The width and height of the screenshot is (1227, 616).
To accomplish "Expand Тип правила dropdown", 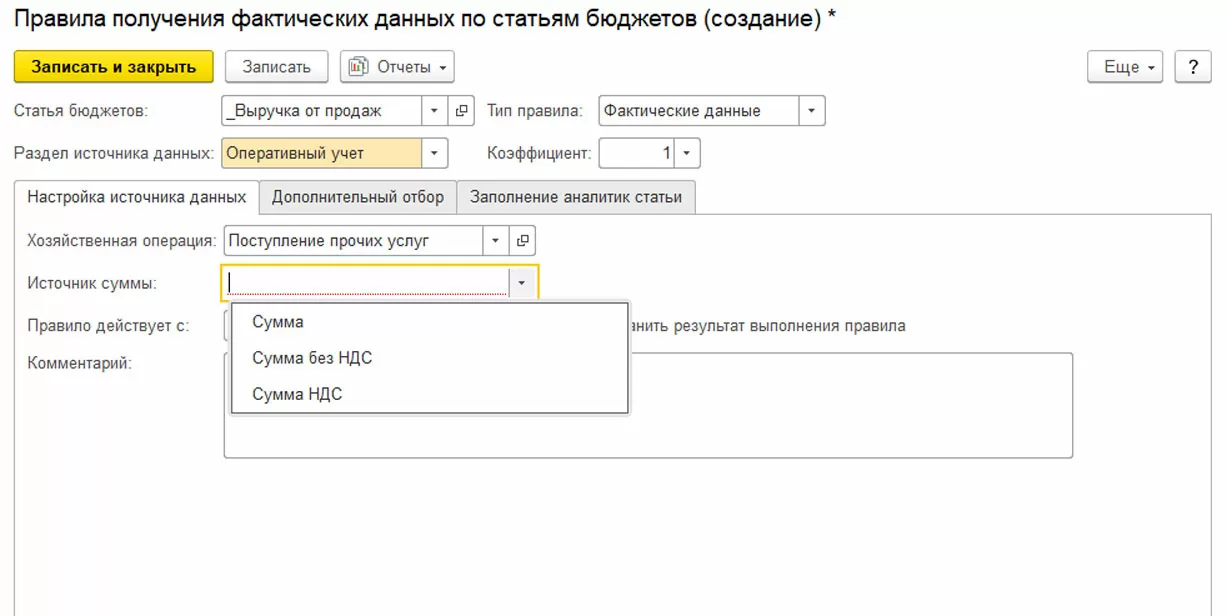I will tap(812, 111).
